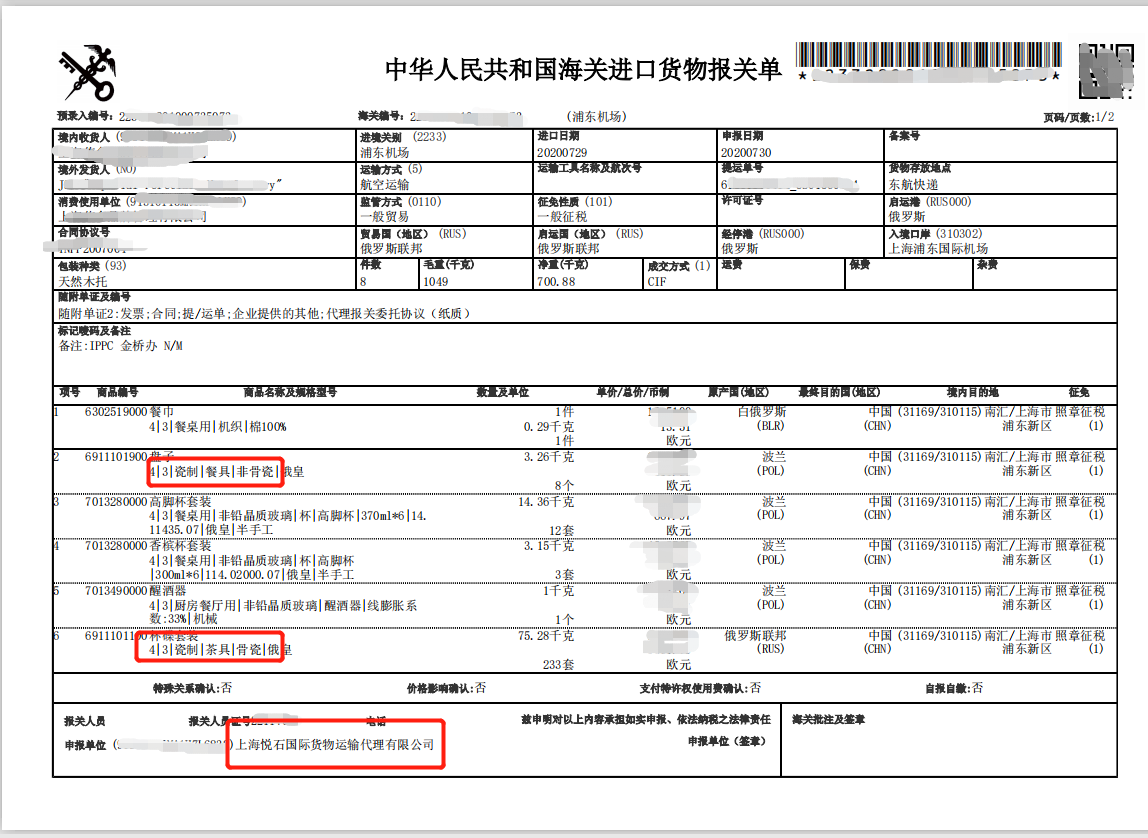Click entry port value 上海浦东国际机场
Viewport: 1148px width, 838px height.
(x=938, y=249)
